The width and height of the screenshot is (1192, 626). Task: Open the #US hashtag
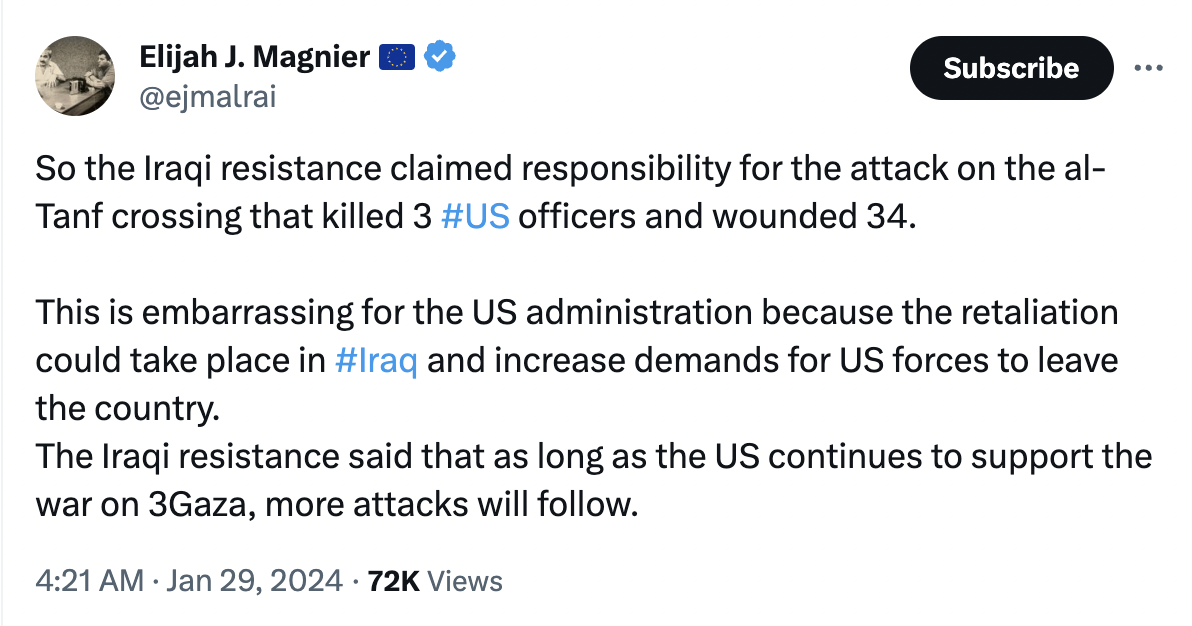click(475, 216)
